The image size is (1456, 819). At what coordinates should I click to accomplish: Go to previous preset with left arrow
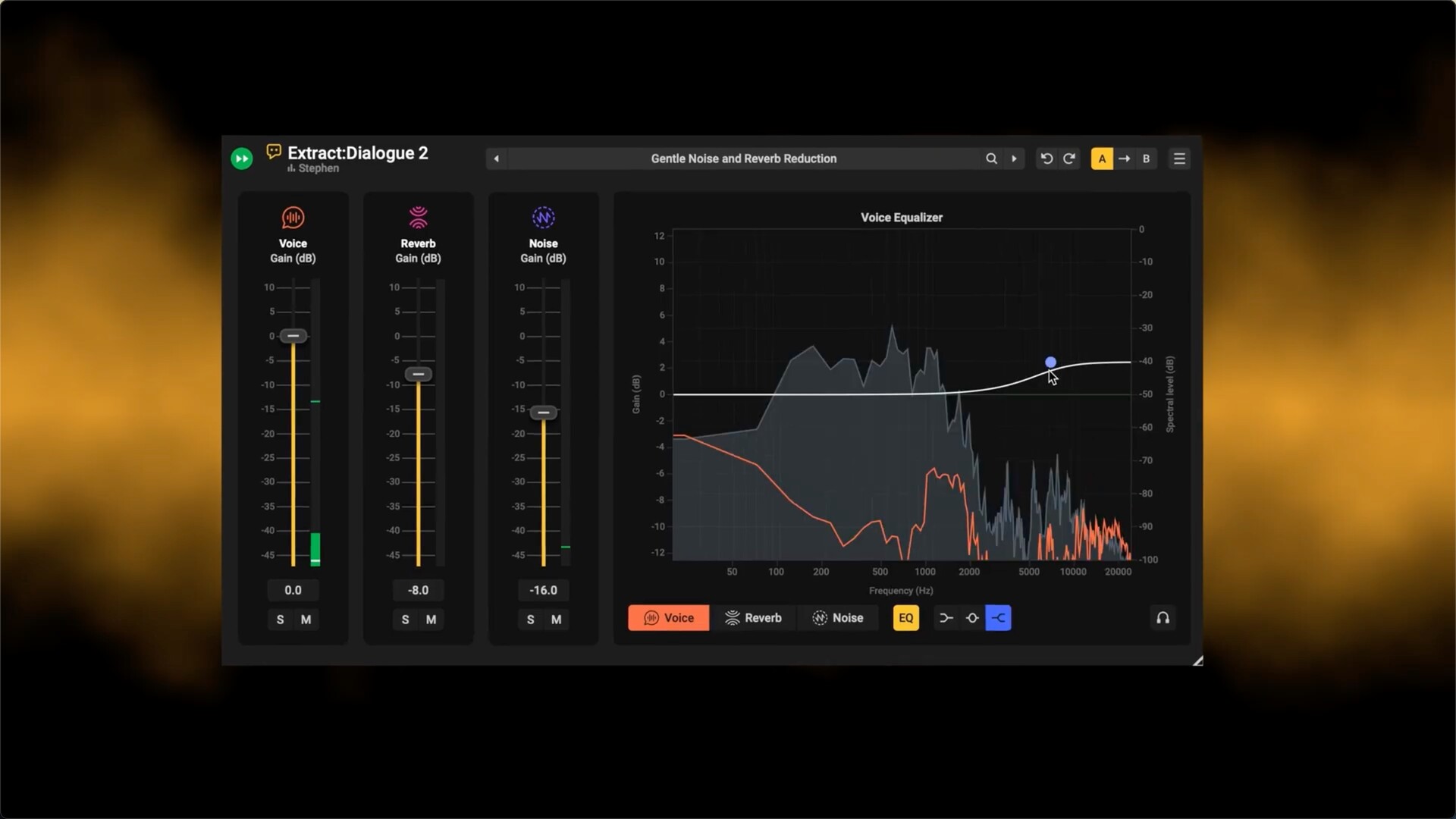pos(497,158)
